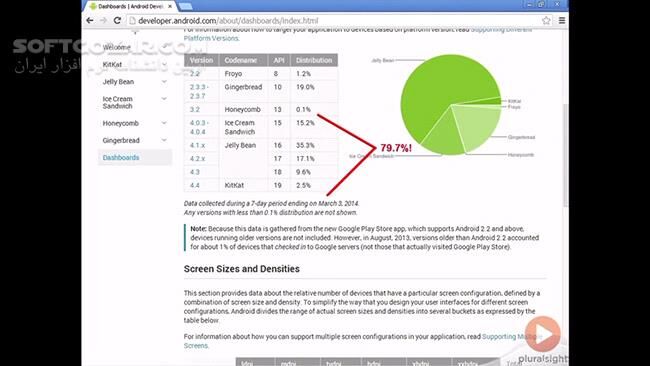Click the Version column header
Viewport: 650px width, 366px height.
(201, 60)
